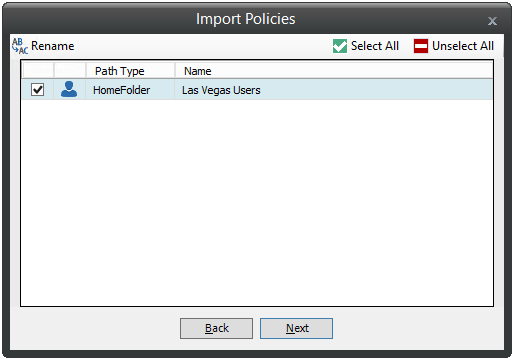Screen dimensions: 515x360
Task: Click the blue user icon in policy row
Action: [69, 89]
